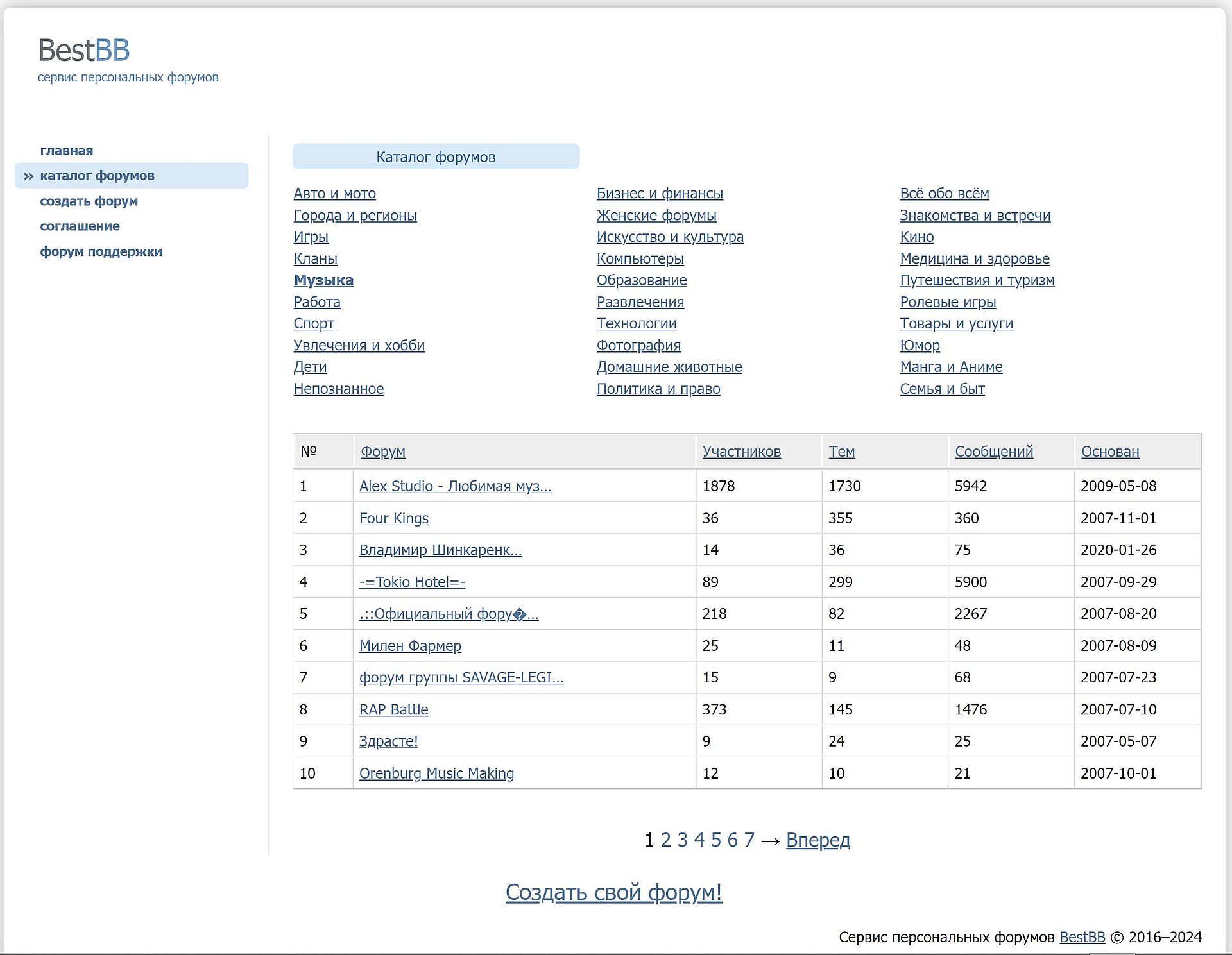Sort table by Участников column header
The image size is (1232, 955).
tap(742, 452)
